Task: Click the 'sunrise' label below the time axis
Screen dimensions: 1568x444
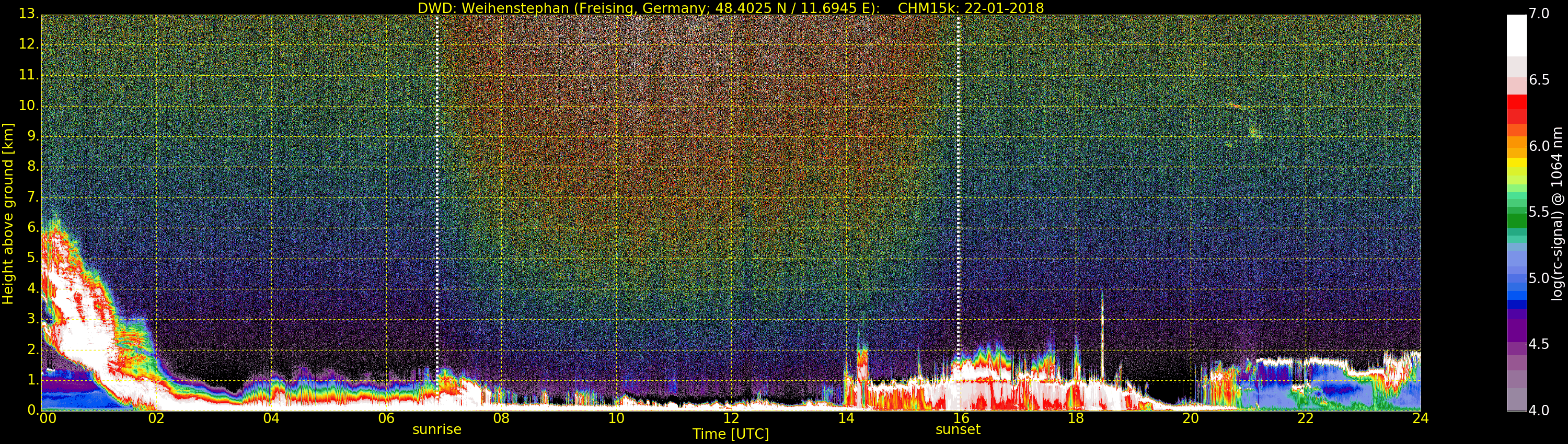Action: [x=436, y=429]
